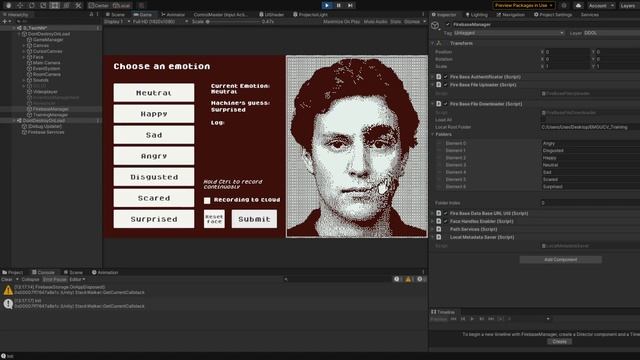Viewport: 640px width, 360px height.
Task: Open the Display 1 dropdown in Game view
Action: 117,21
